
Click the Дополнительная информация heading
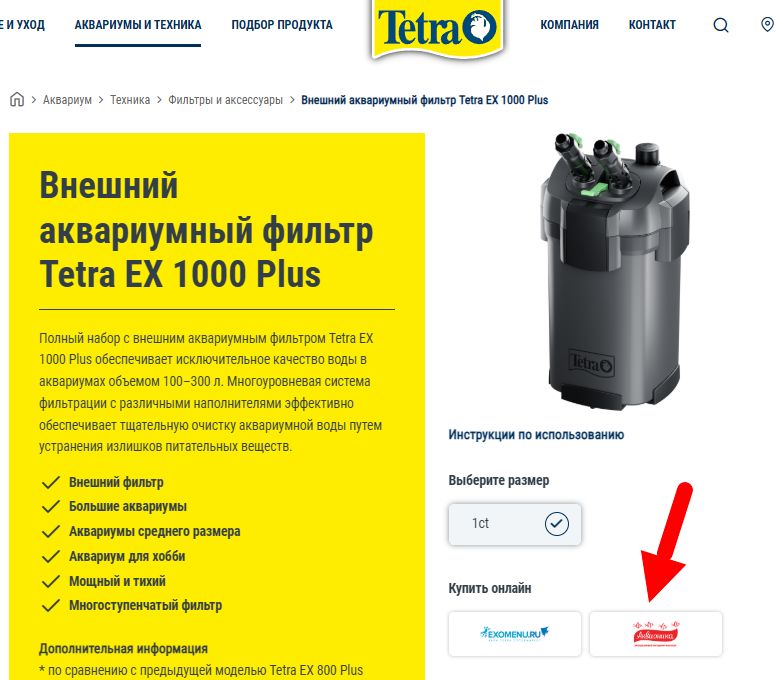(123, 648)
